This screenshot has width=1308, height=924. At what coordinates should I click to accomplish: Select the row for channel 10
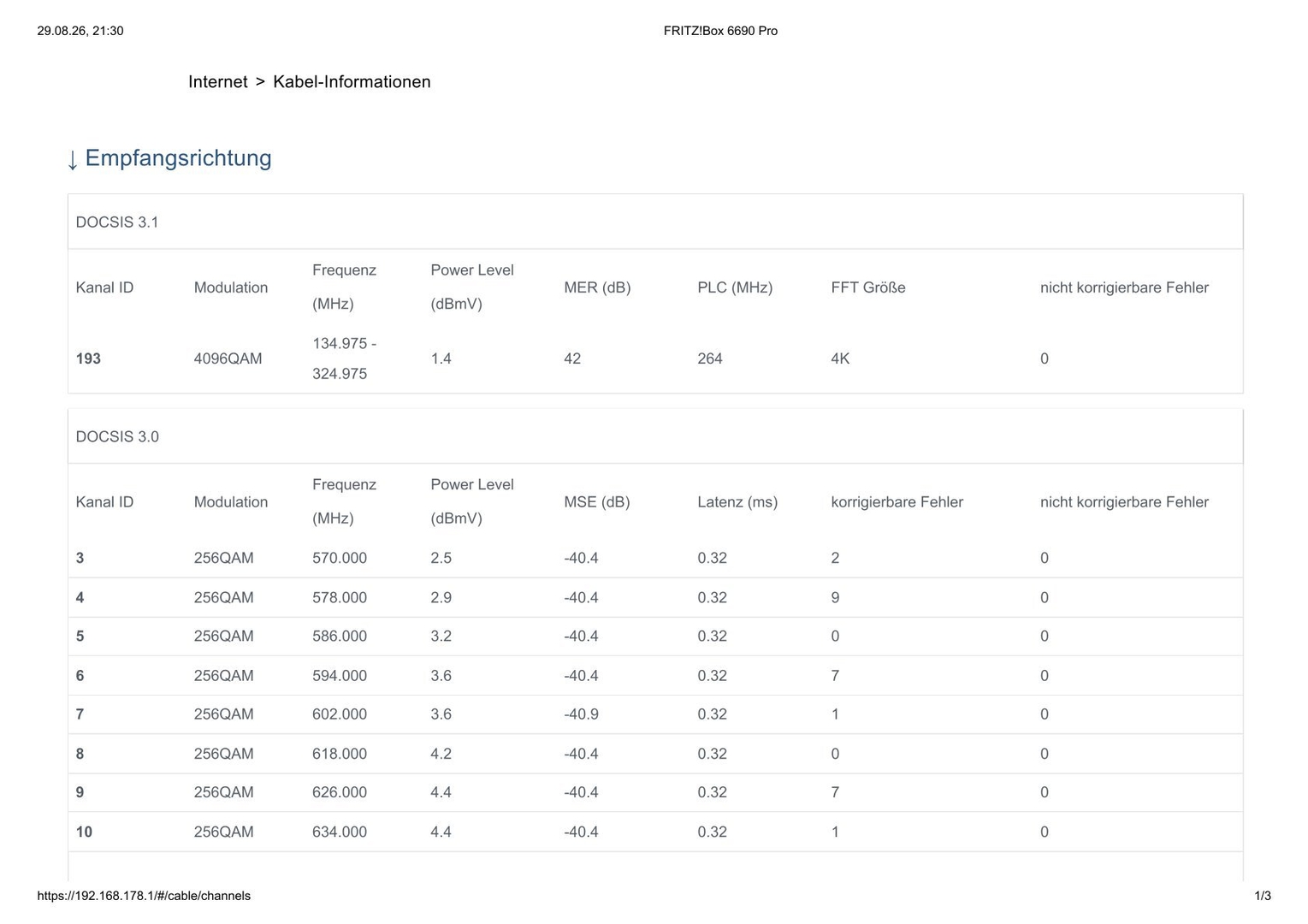pyautogui.click(x=655, y=832)
